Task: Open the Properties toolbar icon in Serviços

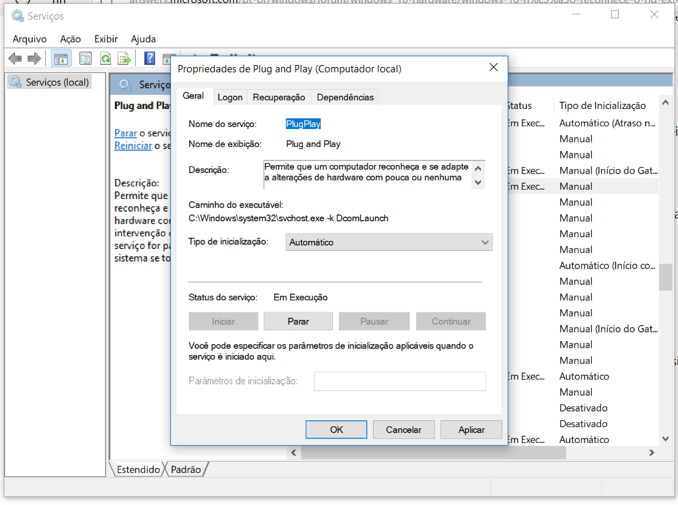Action: 86,58
